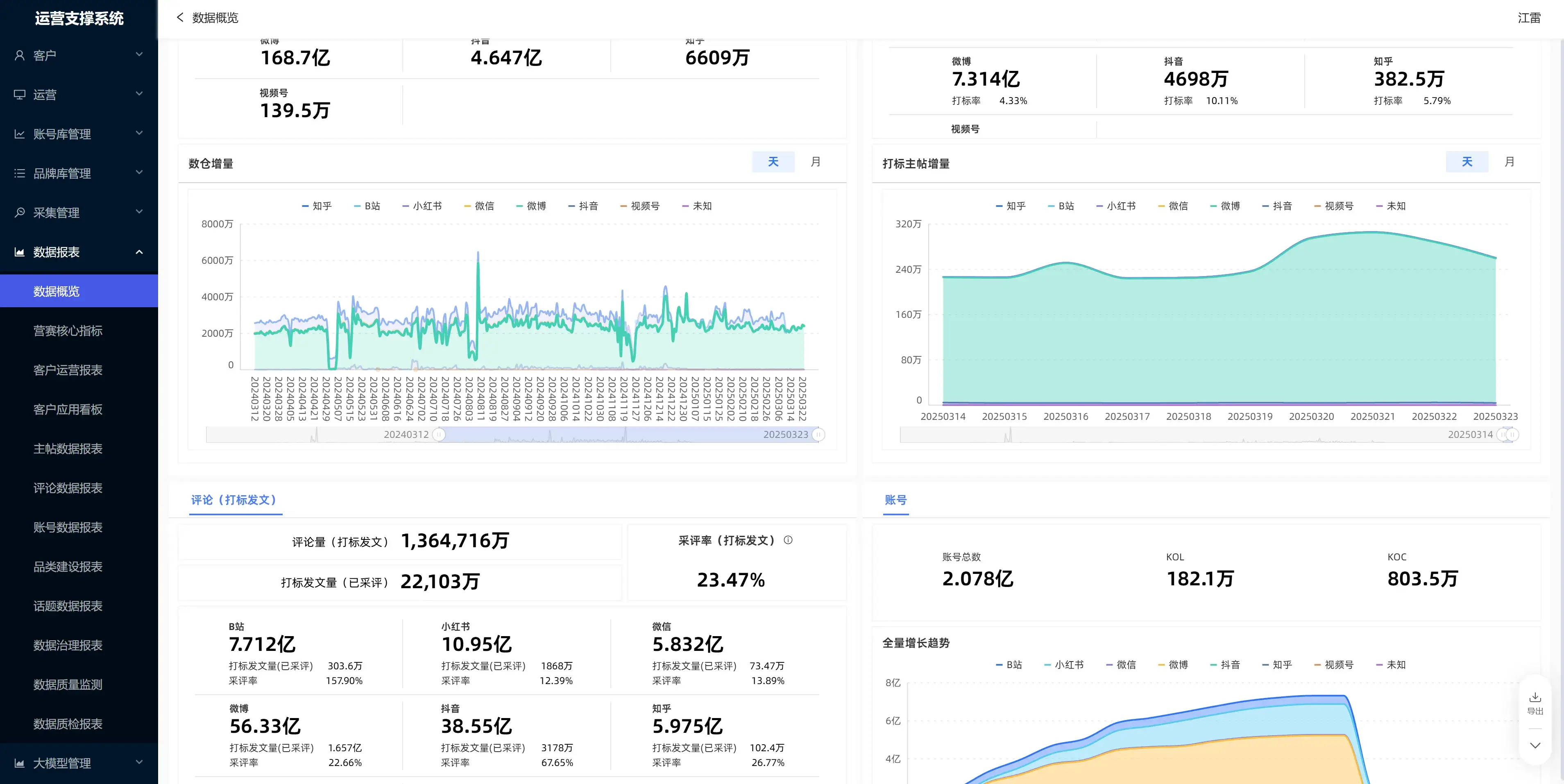Click the user name 江雷
Screen dimensions: 1564x784
[x=1529, y=18]
